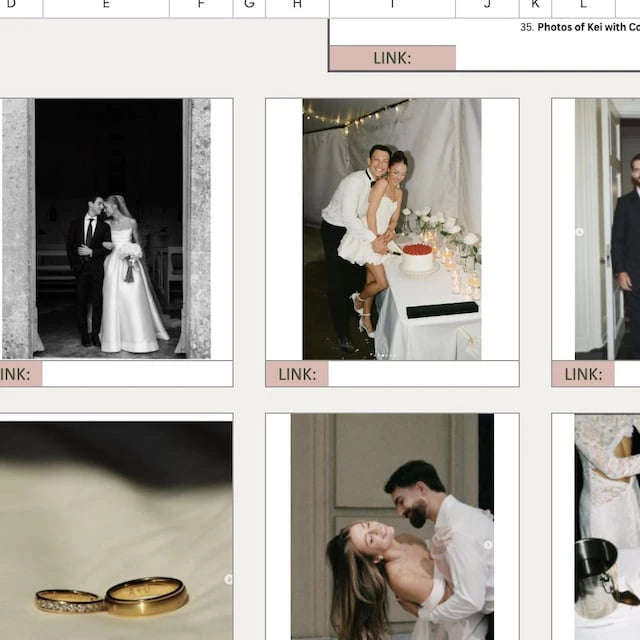Screen dimensions: 640x640
Task: Select column I header
Action: [392, 6]
